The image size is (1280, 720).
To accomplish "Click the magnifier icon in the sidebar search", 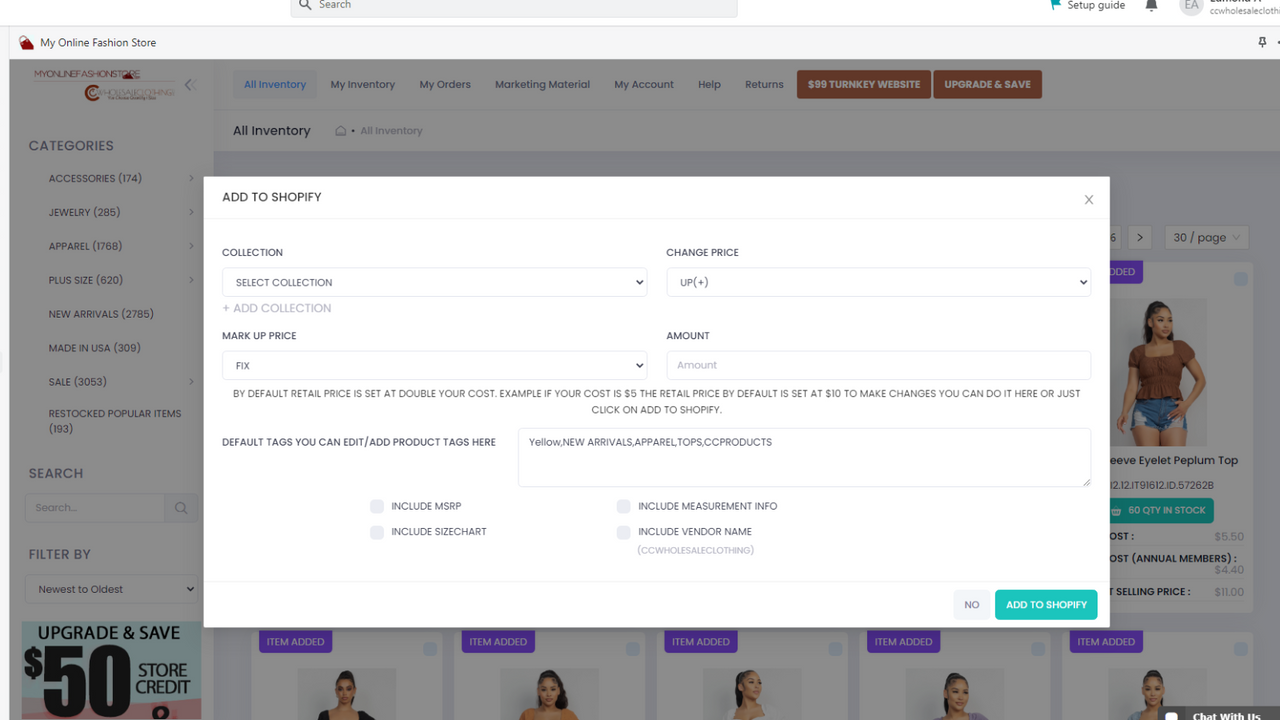I will coord(181,507).
